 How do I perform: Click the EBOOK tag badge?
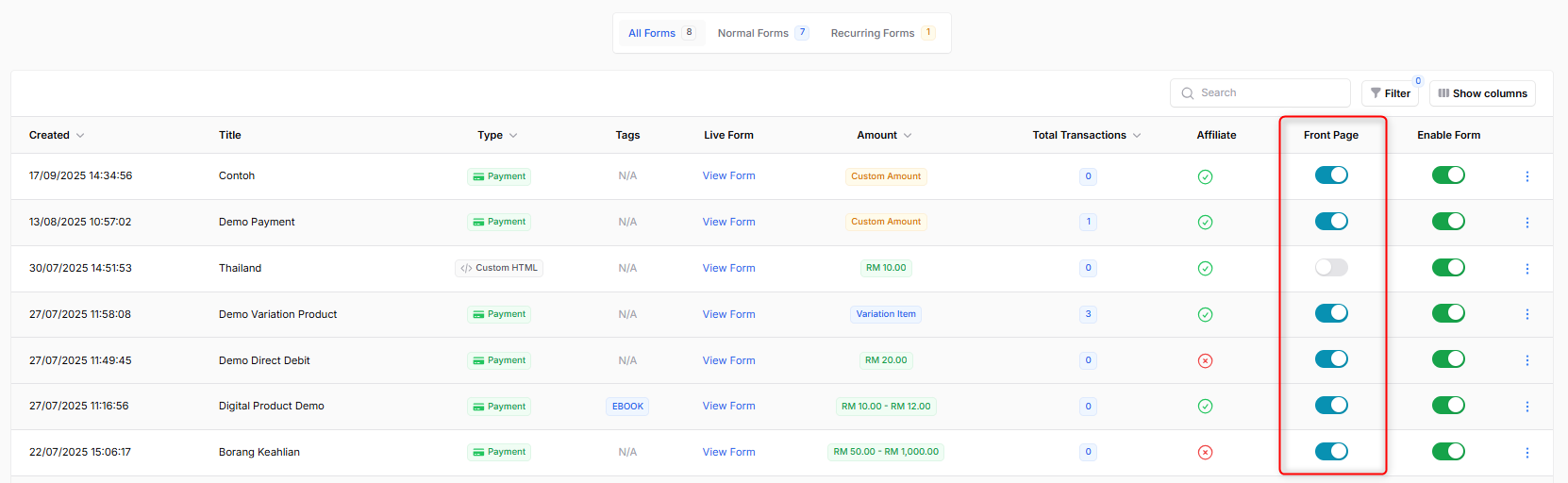pos(627,407)
